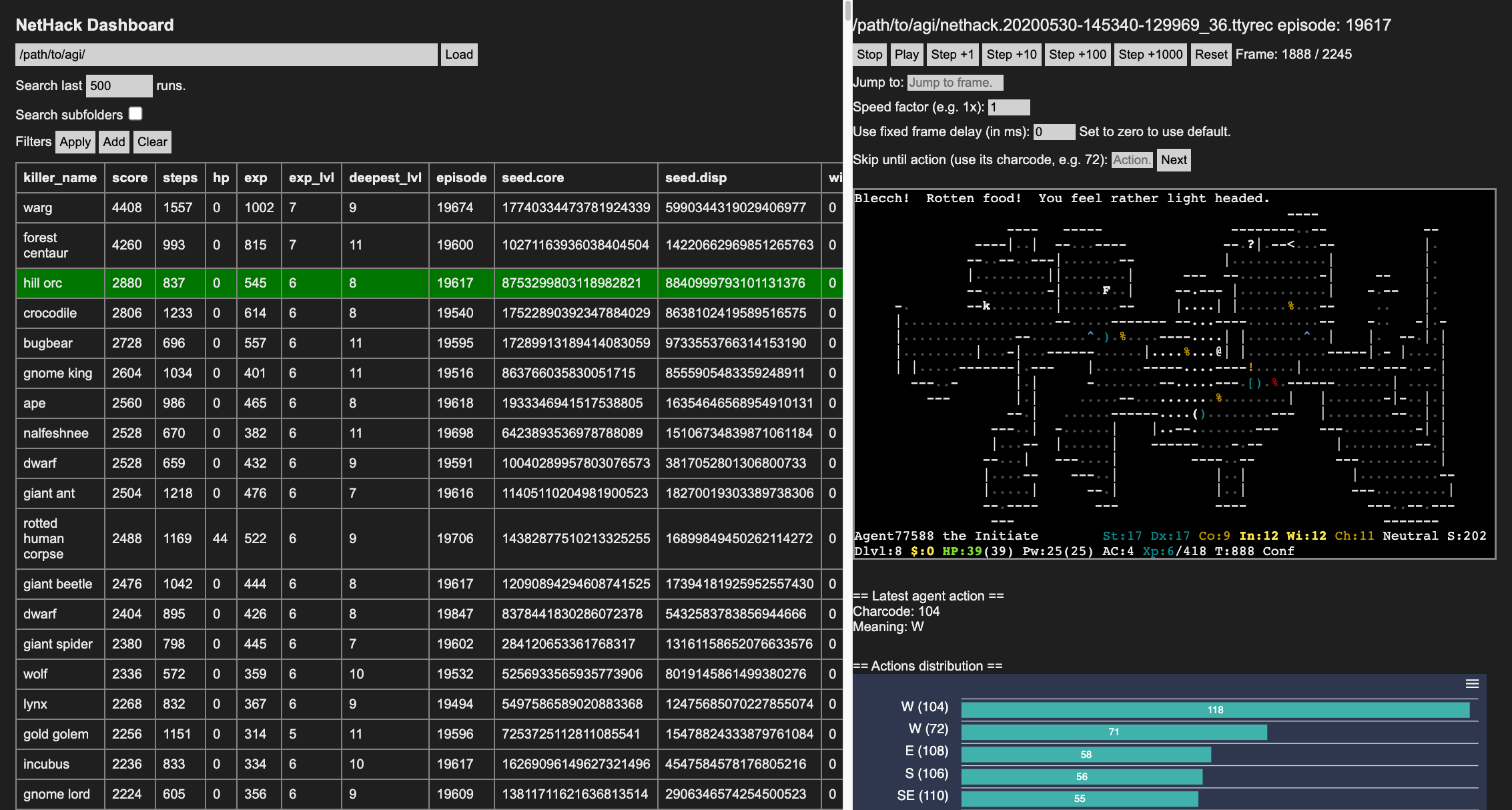
Task: Select the fixed frame delay input
Action: click(1054, 132)
